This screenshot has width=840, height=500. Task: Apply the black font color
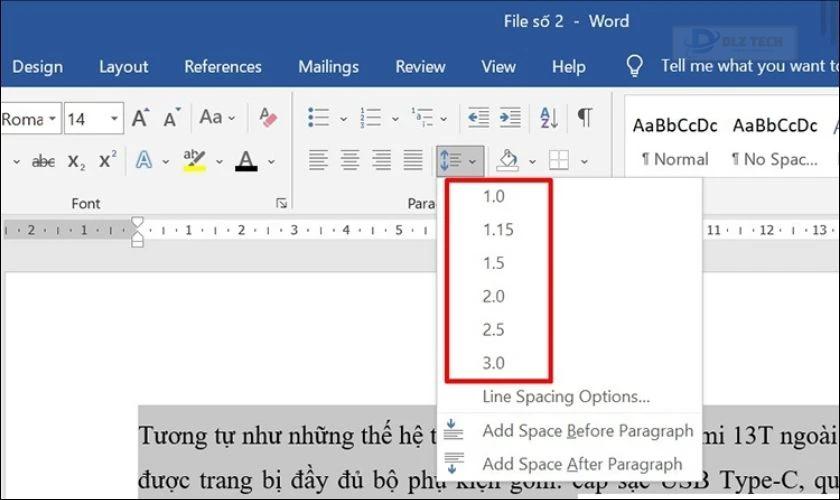click(x=246, y=161)
